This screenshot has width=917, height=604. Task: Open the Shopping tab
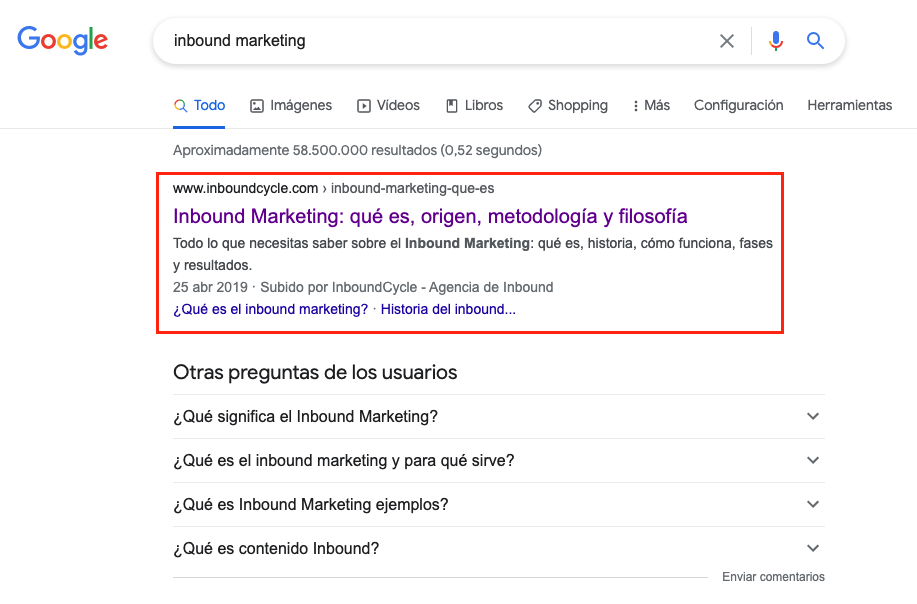pos(568,105)
